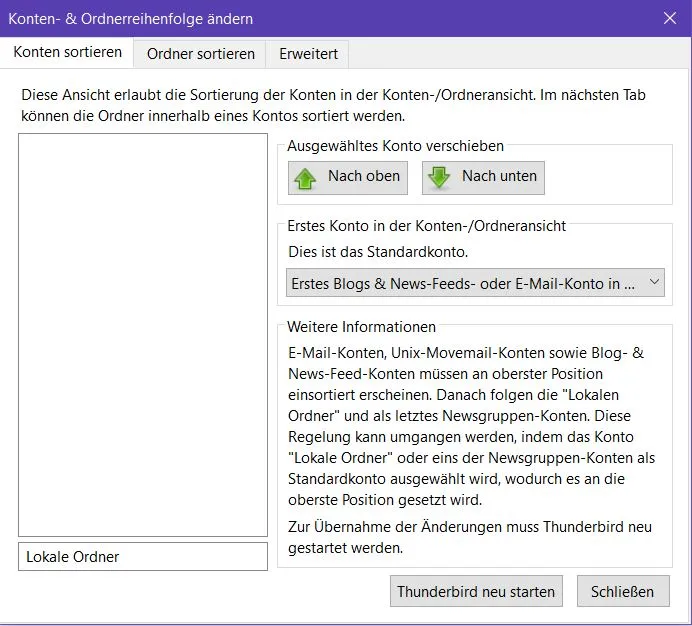692x626 pixels.
Task: Move selected account up with Nach oben
Action: pyautogui.click(x=348, y=178)
